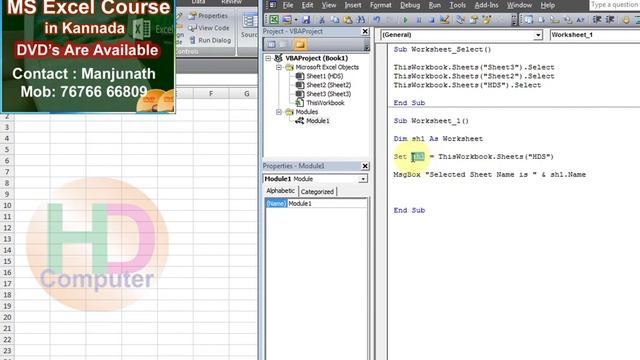
Task: Collapse the Modules folder
Action: (x=279, y=112)
